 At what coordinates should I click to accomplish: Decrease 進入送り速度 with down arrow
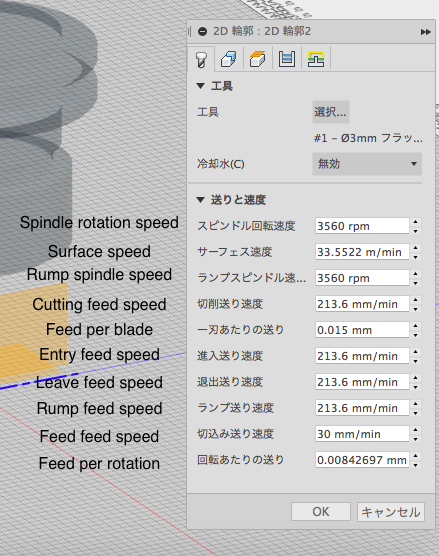[x=415, y=361]
